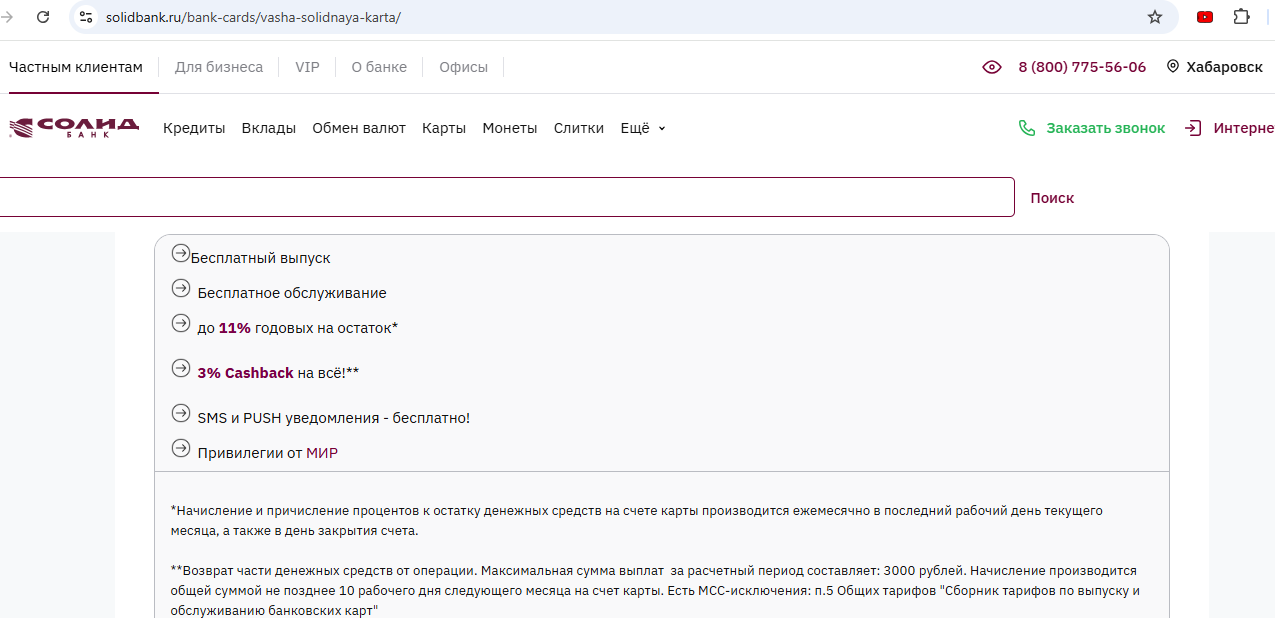Click the red YouTube extension icon
Screen dimensions: 1275x618
point(1205,17)
